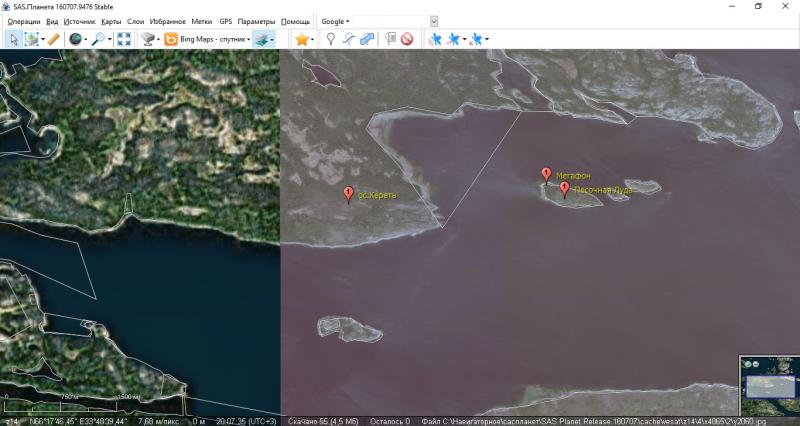Viewport: 800px width, 426px height.
Task: Select the arrow cursor move tool
Action: pyautogui.click(x=14, y=39)
